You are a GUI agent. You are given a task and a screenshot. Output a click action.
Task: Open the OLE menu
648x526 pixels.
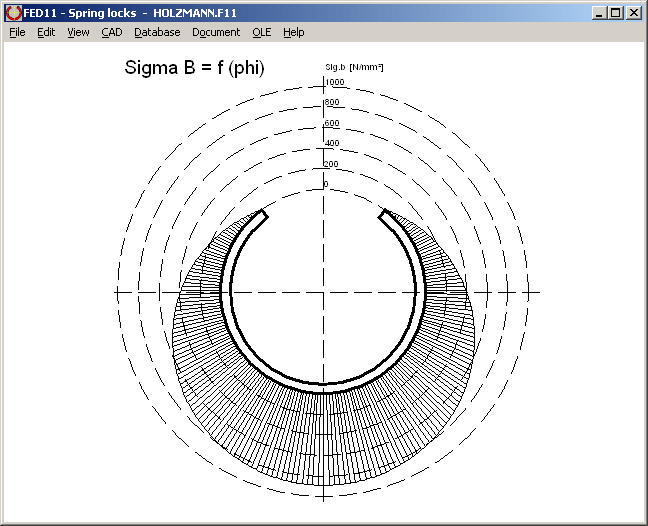tap(261, 32)
